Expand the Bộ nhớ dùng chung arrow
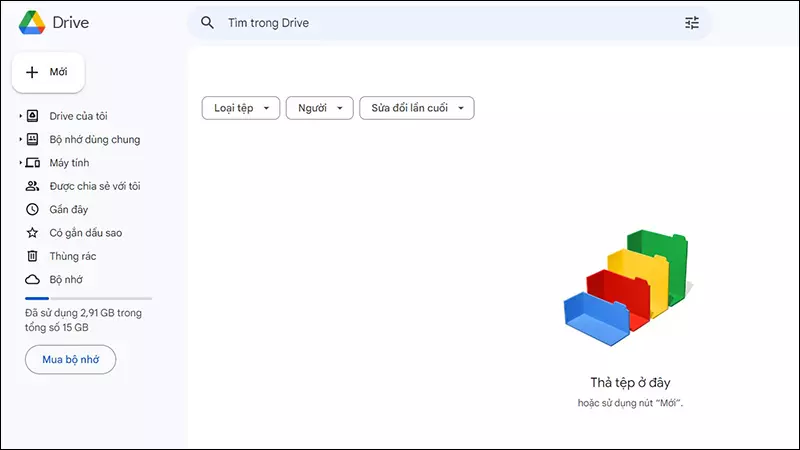 (x=20, y=140)
